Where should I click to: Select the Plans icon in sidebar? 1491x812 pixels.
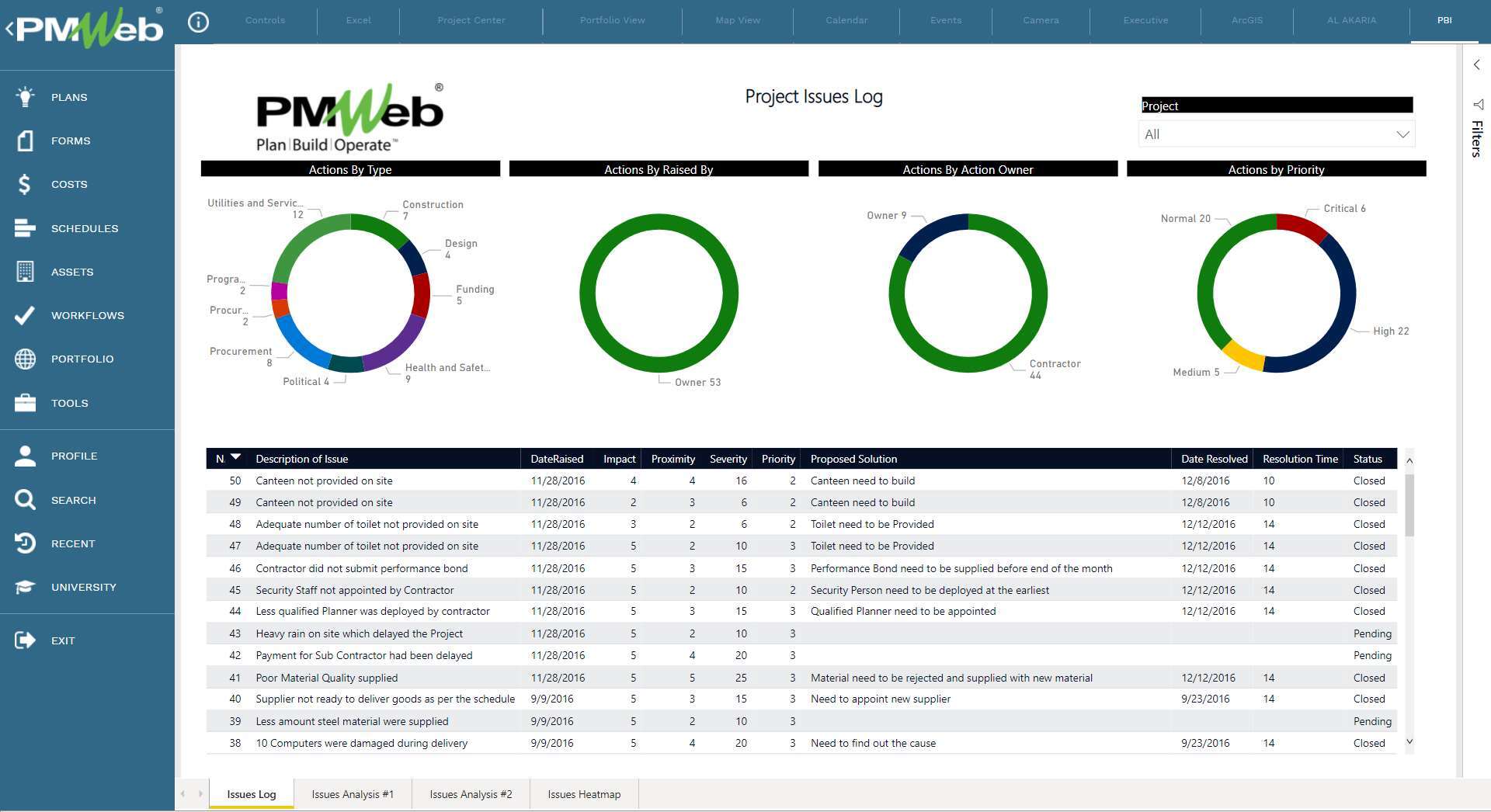pos(26,96)
